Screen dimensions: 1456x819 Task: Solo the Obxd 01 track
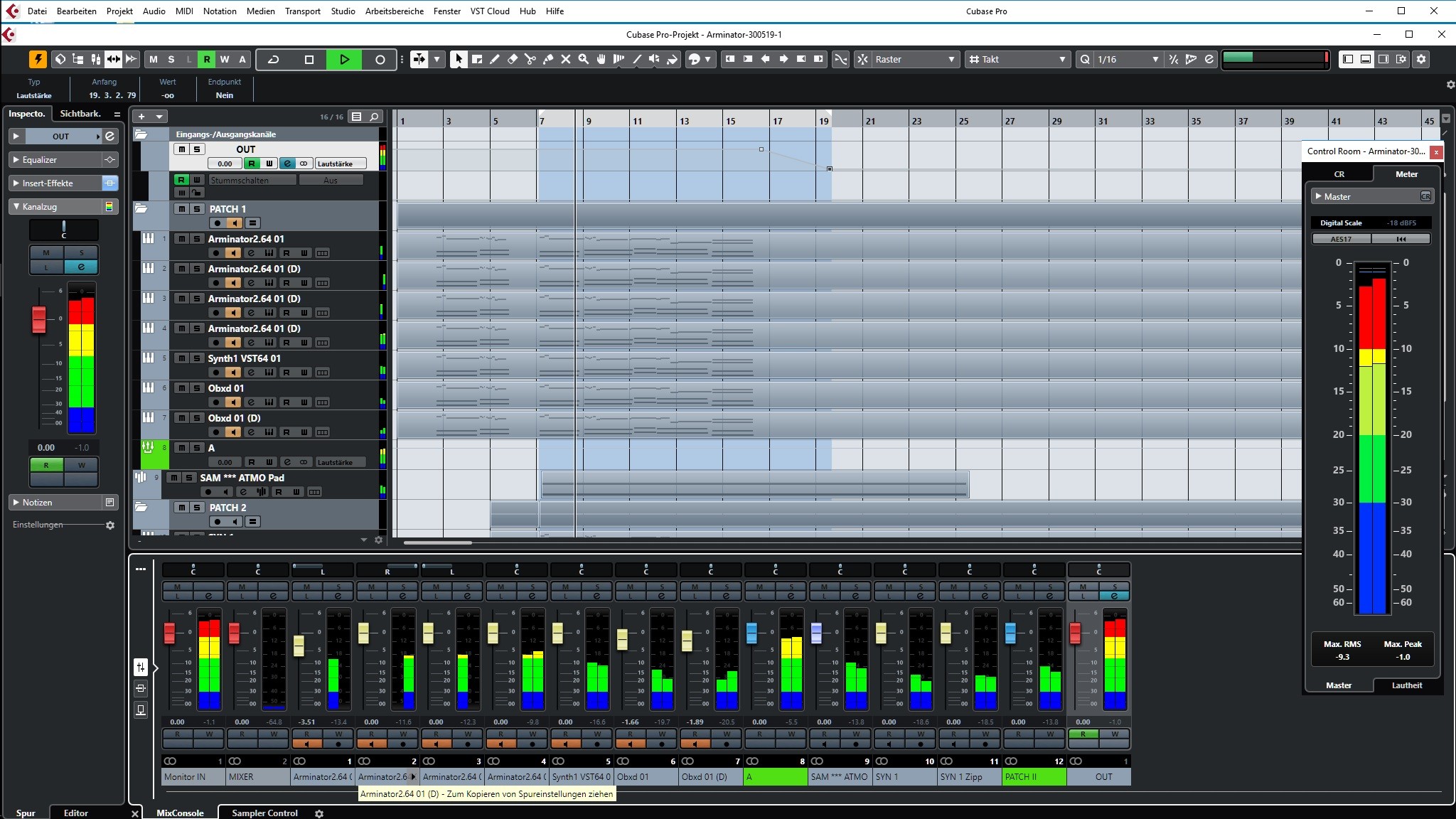pos(197,388)
